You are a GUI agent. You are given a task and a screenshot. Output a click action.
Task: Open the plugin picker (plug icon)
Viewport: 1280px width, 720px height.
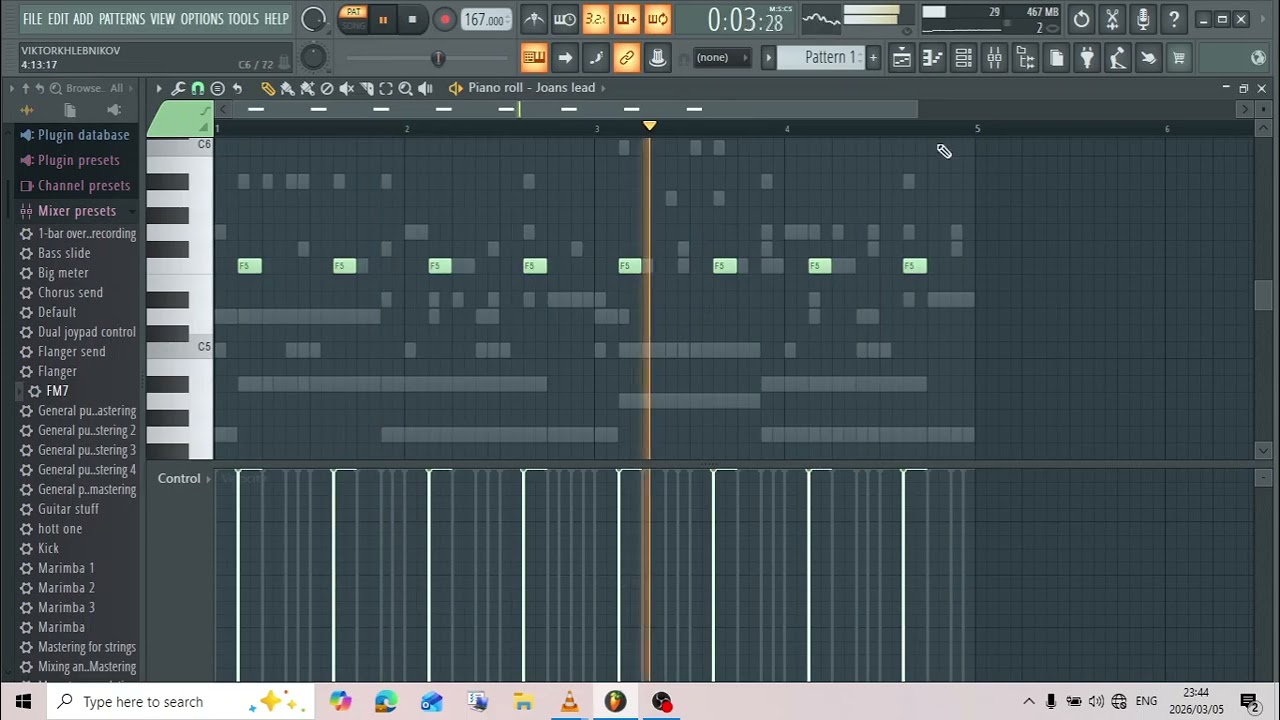click(x=1087, y=58)
